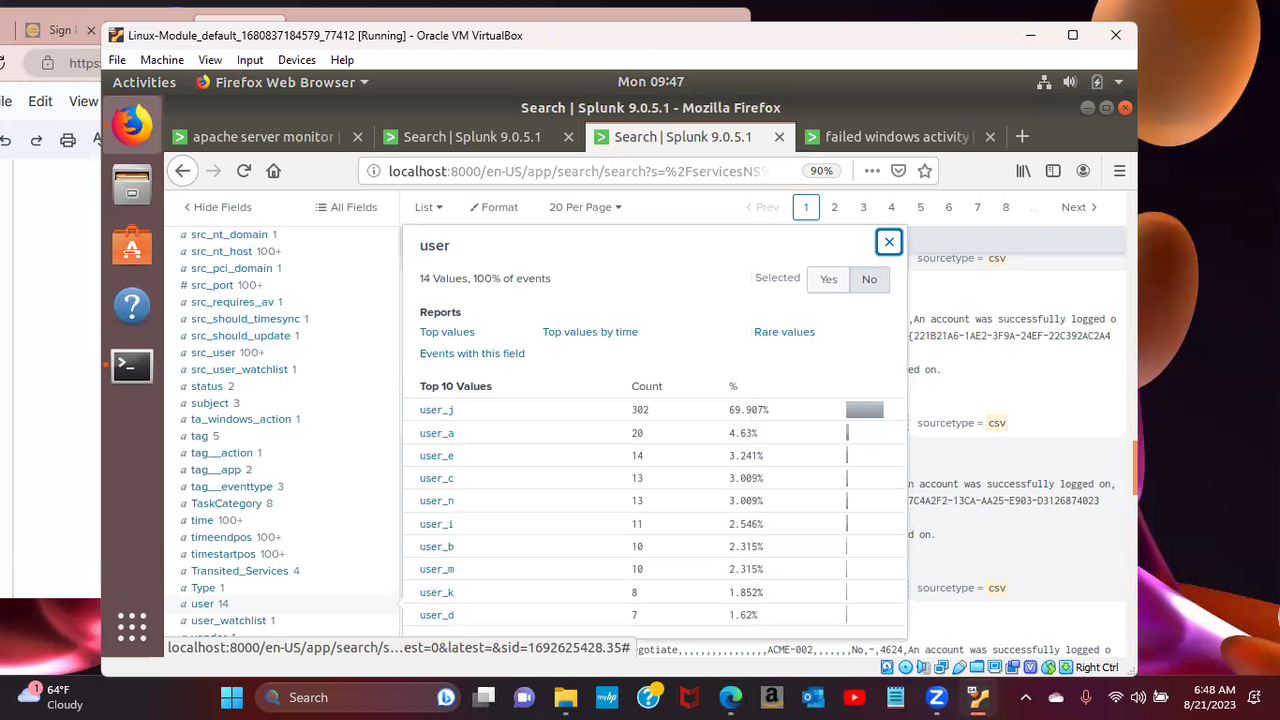Image resolution: width=1280 pixels, height=720 pixels.
Task: Open the Firefox application hamburger menu
Action: coord(1119,170)
